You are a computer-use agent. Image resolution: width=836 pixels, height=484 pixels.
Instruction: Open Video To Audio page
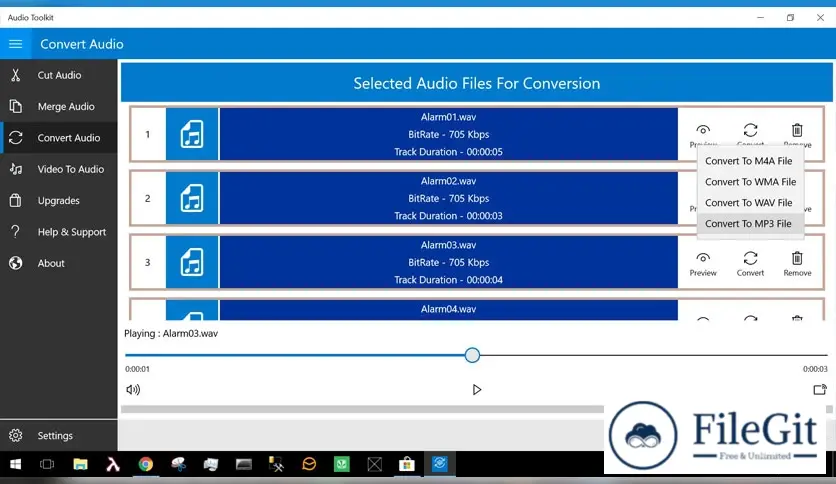coord(59,169)
